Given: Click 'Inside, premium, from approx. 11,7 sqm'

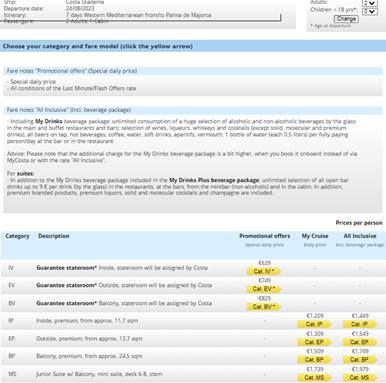Looking at the screenshot, I should pos(87,321).
